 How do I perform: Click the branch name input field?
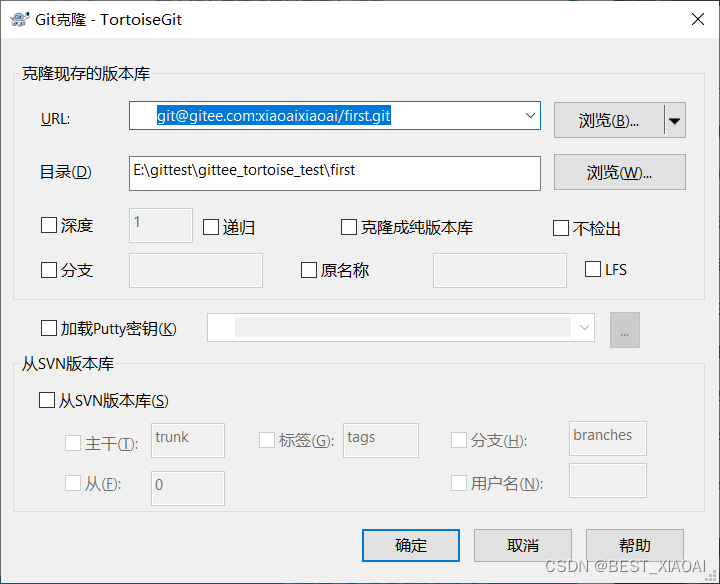click(196, 270)
